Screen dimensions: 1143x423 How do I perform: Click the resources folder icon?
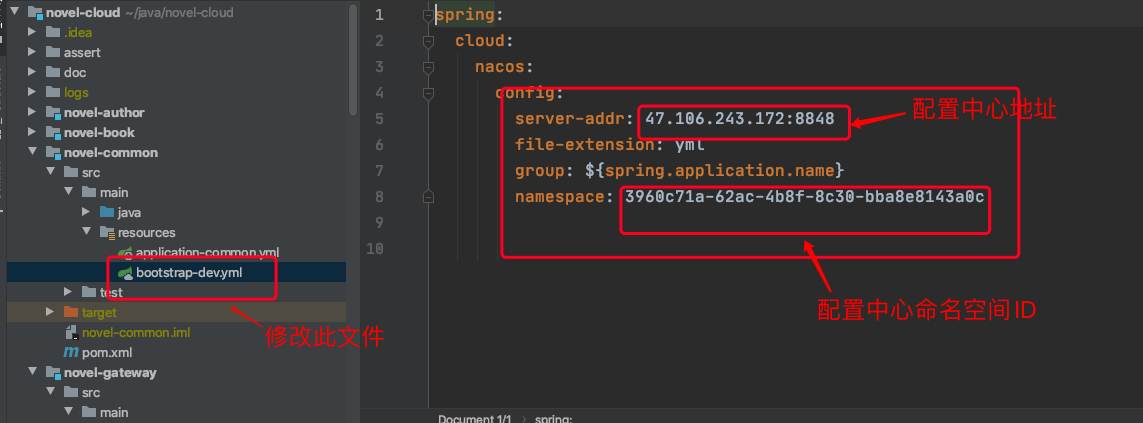click(x=107, y=233)
